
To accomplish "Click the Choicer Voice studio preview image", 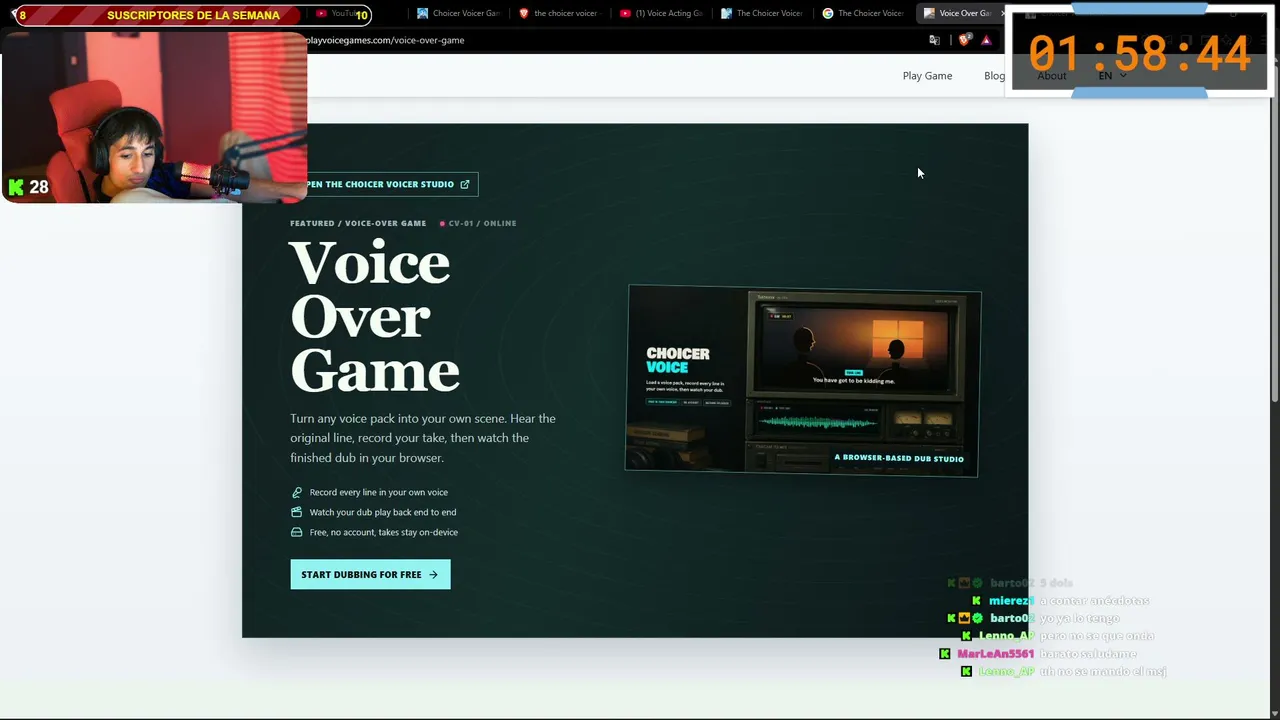I will [802, 381].
